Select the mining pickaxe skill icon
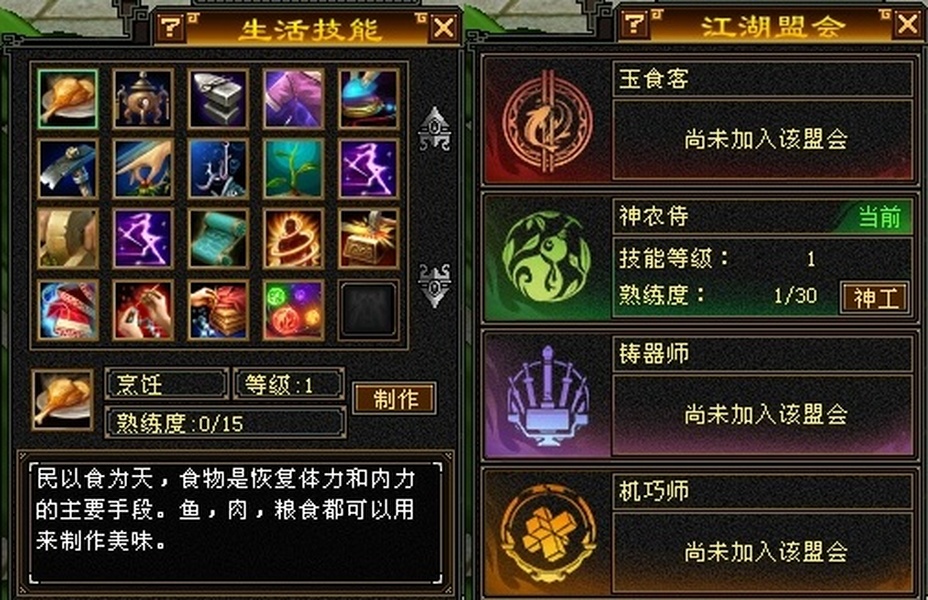 coord(67,169)
